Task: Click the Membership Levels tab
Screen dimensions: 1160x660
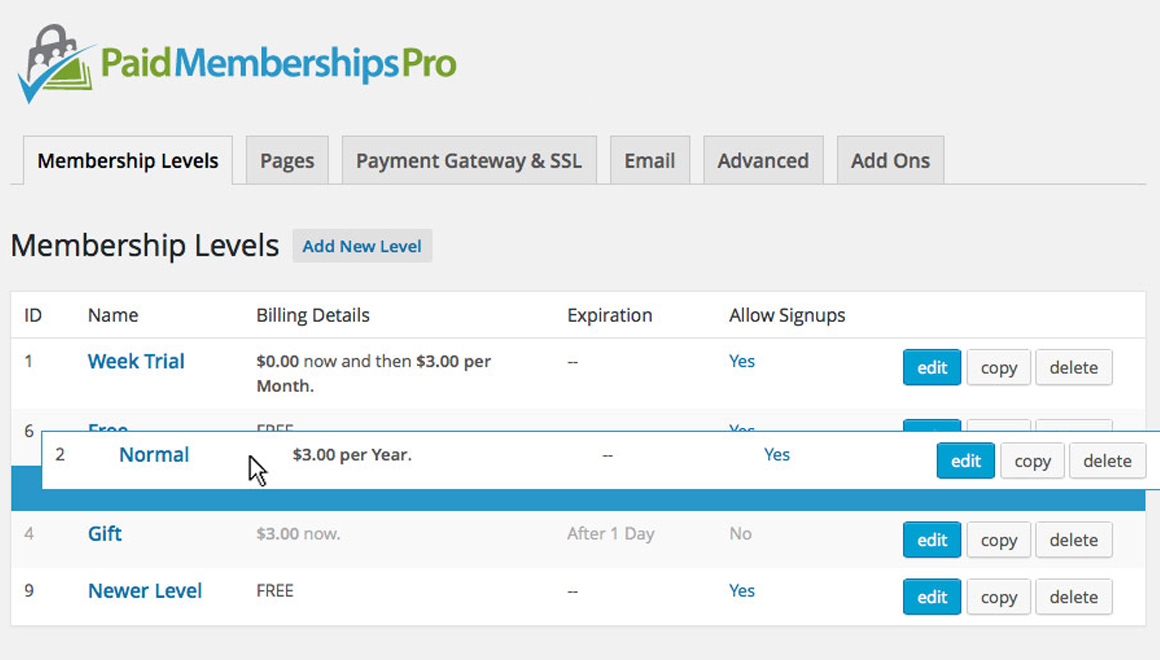Action: 128,161
